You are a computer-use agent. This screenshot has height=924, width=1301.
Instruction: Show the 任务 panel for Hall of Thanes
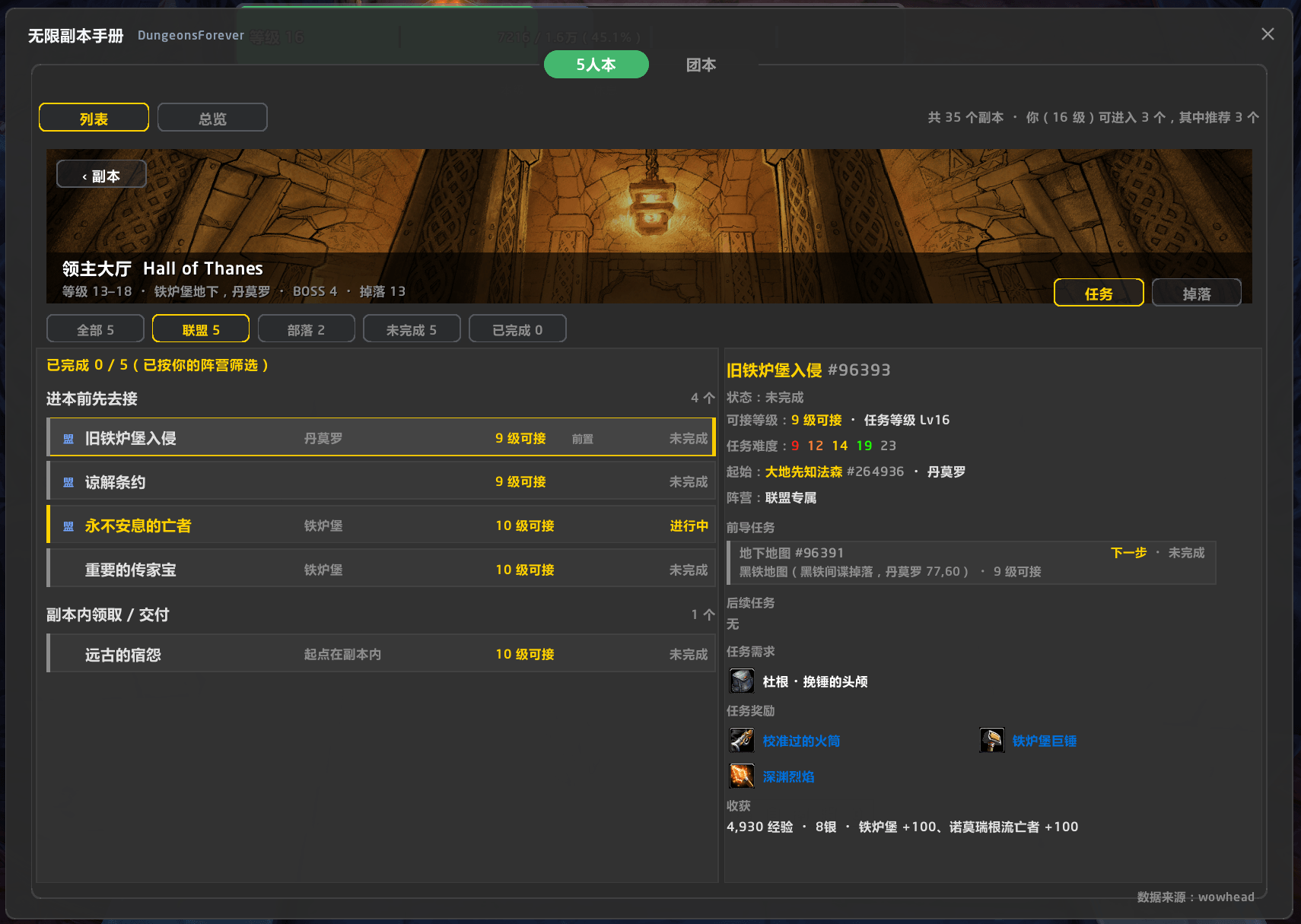pos(1099,293)
